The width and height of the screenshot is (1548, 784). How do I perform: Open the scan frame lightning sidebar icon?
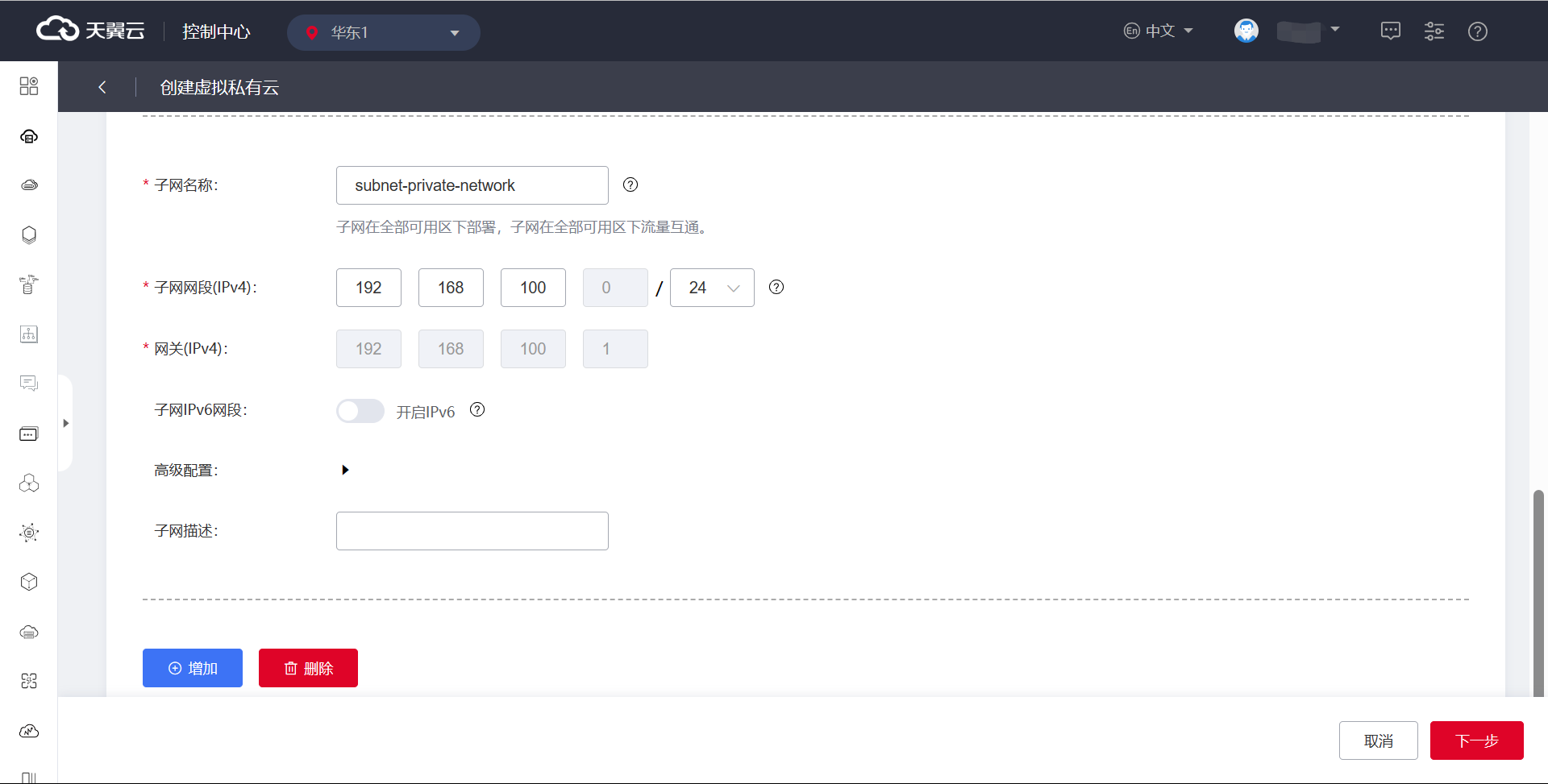pos(29,681)
